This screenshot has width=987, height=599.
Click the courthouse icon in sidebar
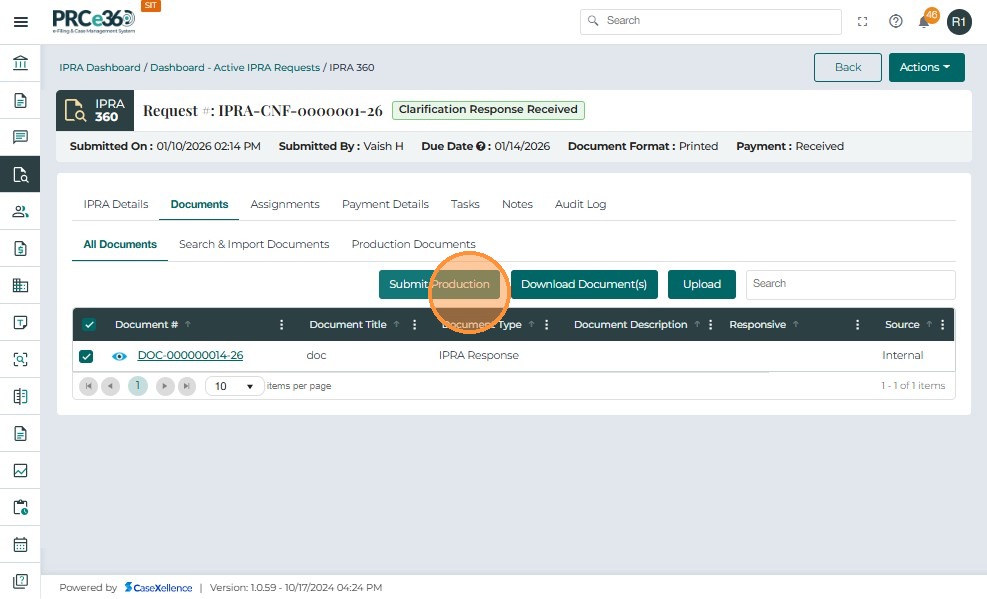click(x=20, y=63)
